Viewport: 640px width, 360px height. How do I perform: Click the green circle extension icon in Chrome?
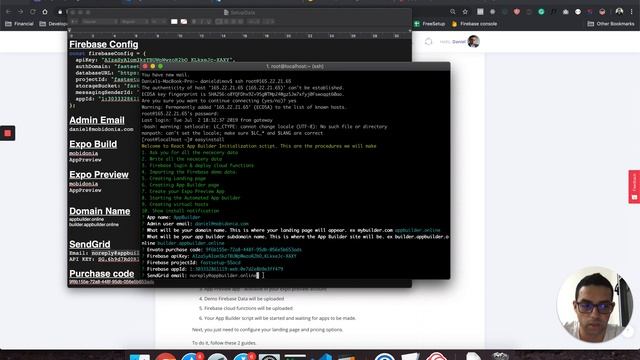[541, 12]
